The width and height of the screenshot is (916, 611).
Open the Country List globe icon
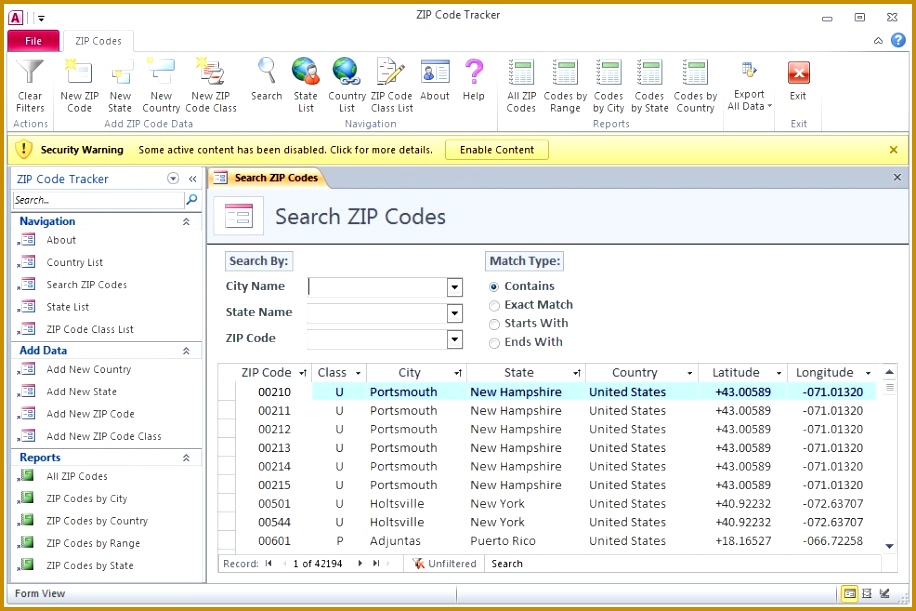click(x=346, y=71)
